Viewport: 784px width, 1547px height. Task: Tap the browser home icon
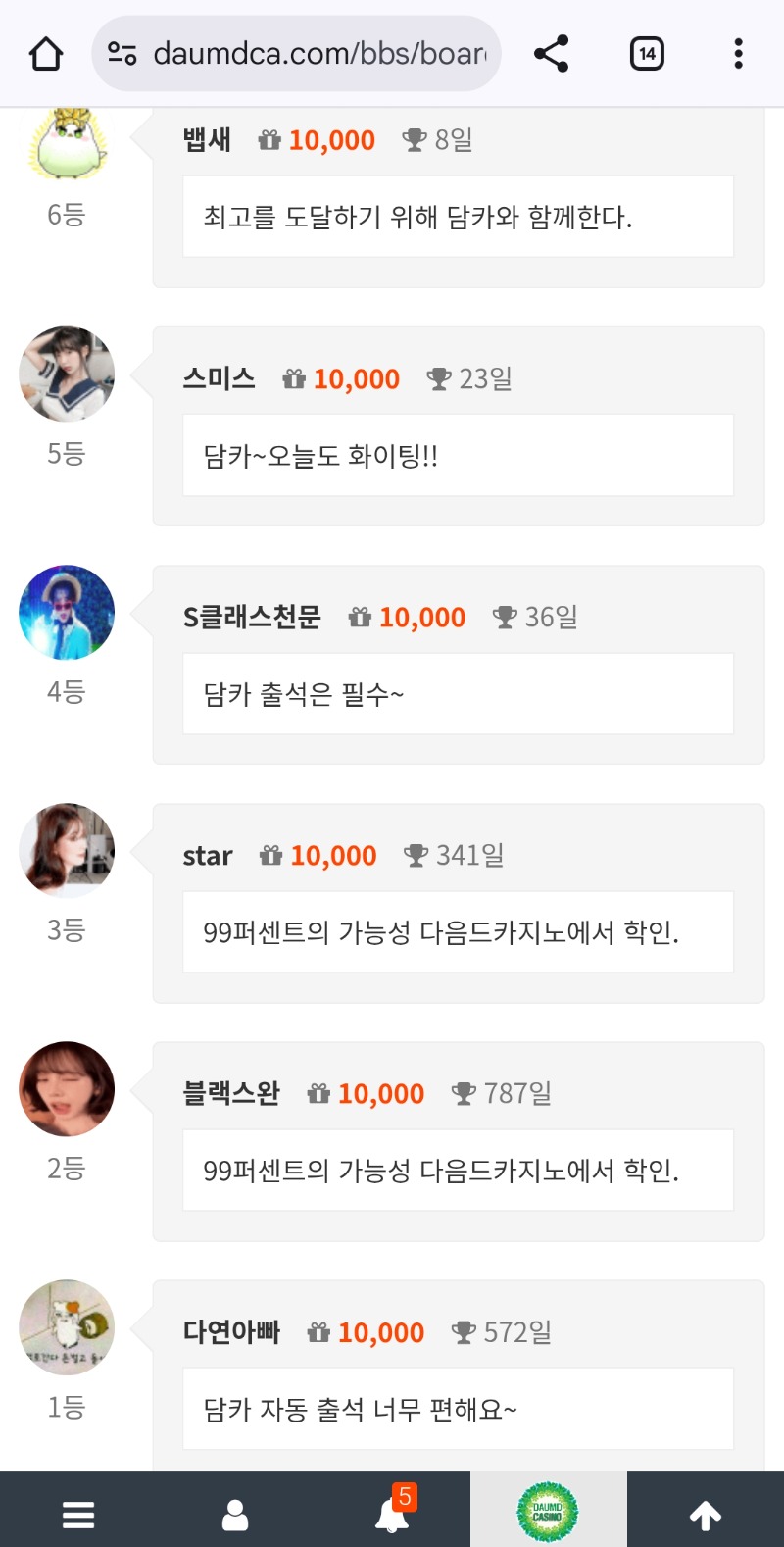pos(46,54)
